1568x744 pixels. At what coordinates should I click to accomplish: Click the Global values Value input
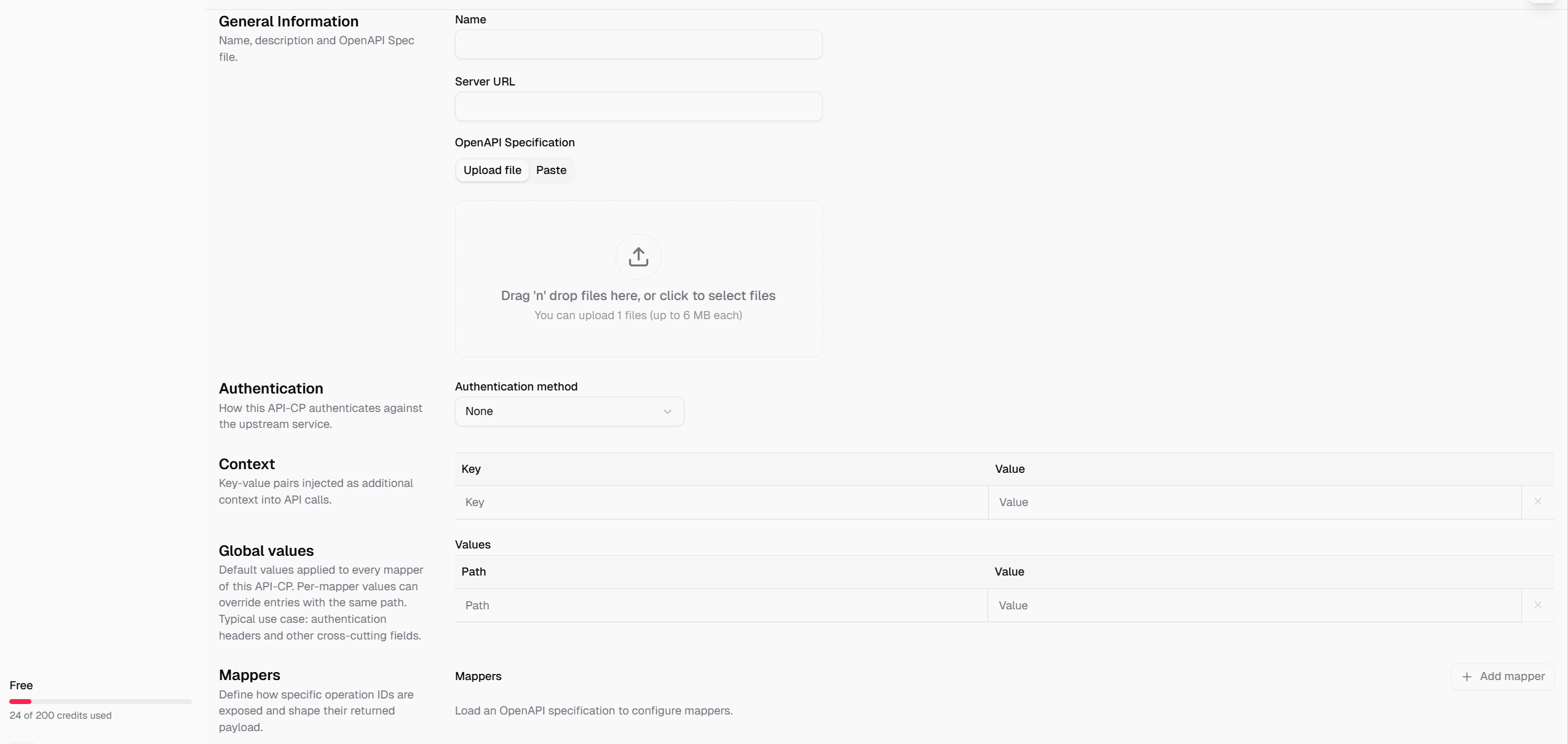(1255, 606)
